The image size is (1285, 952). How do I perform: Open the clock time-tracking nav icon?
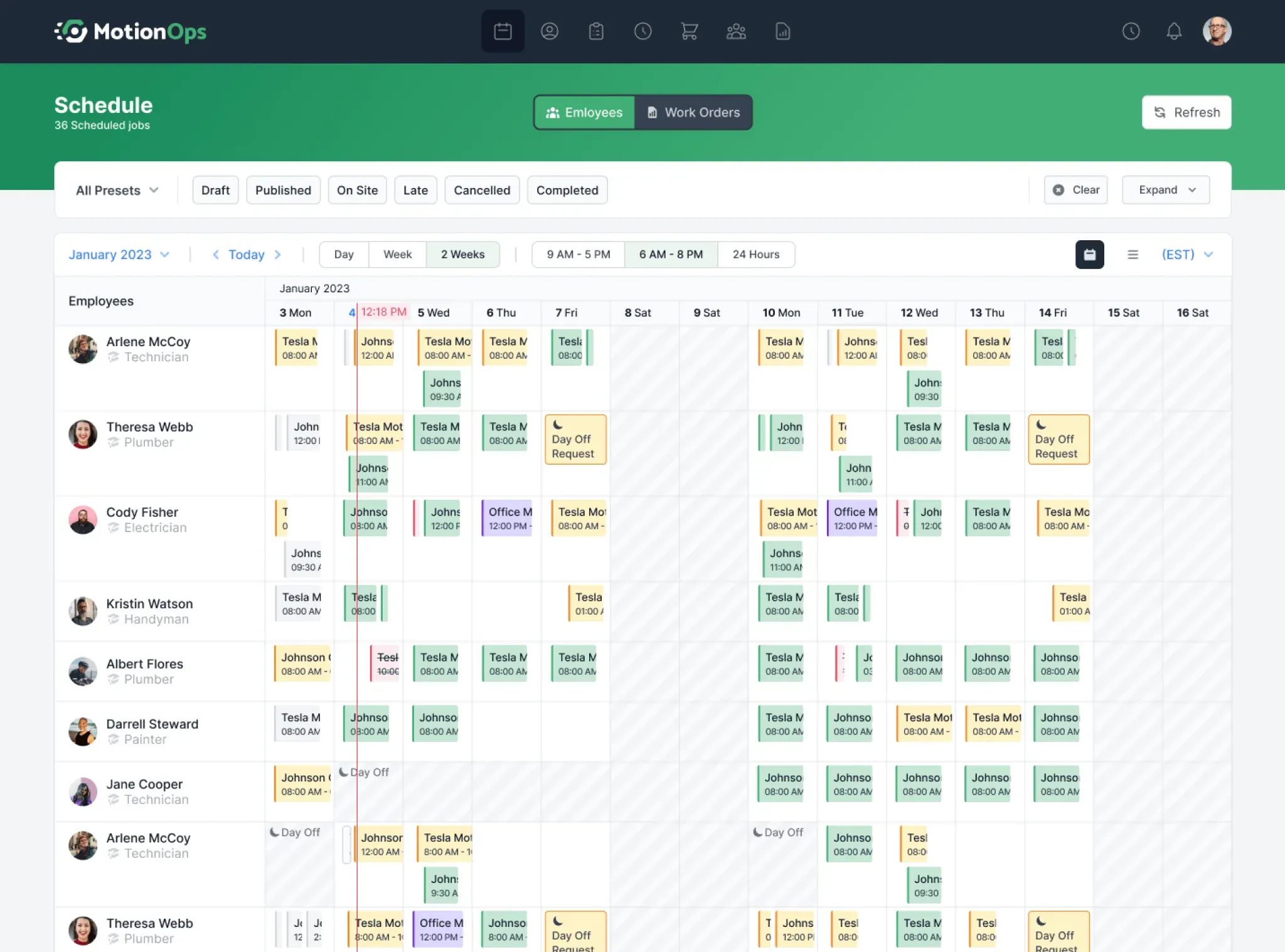642,31
